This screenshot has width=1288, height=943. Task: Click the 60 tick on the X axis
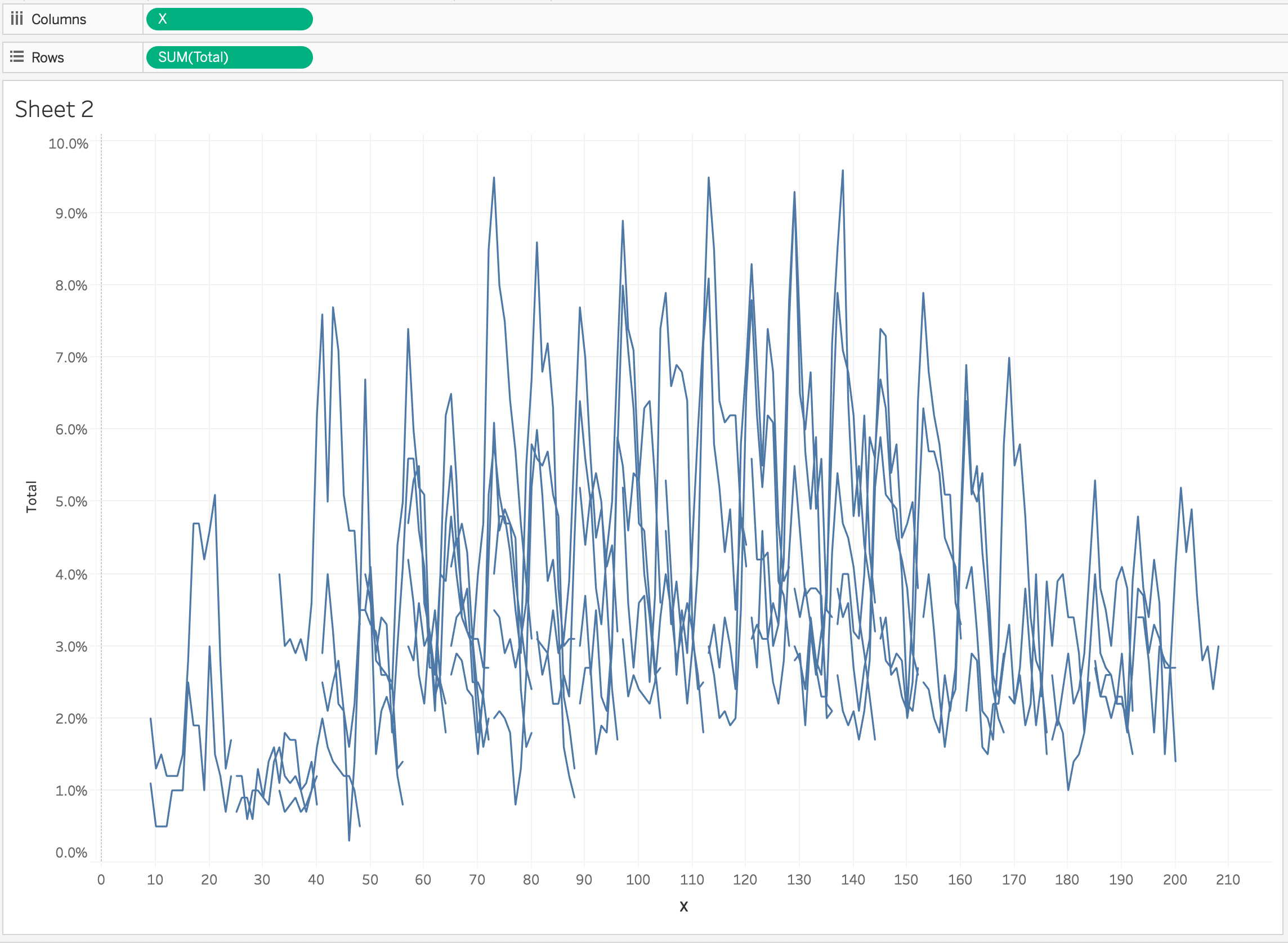tap(423, 879)
